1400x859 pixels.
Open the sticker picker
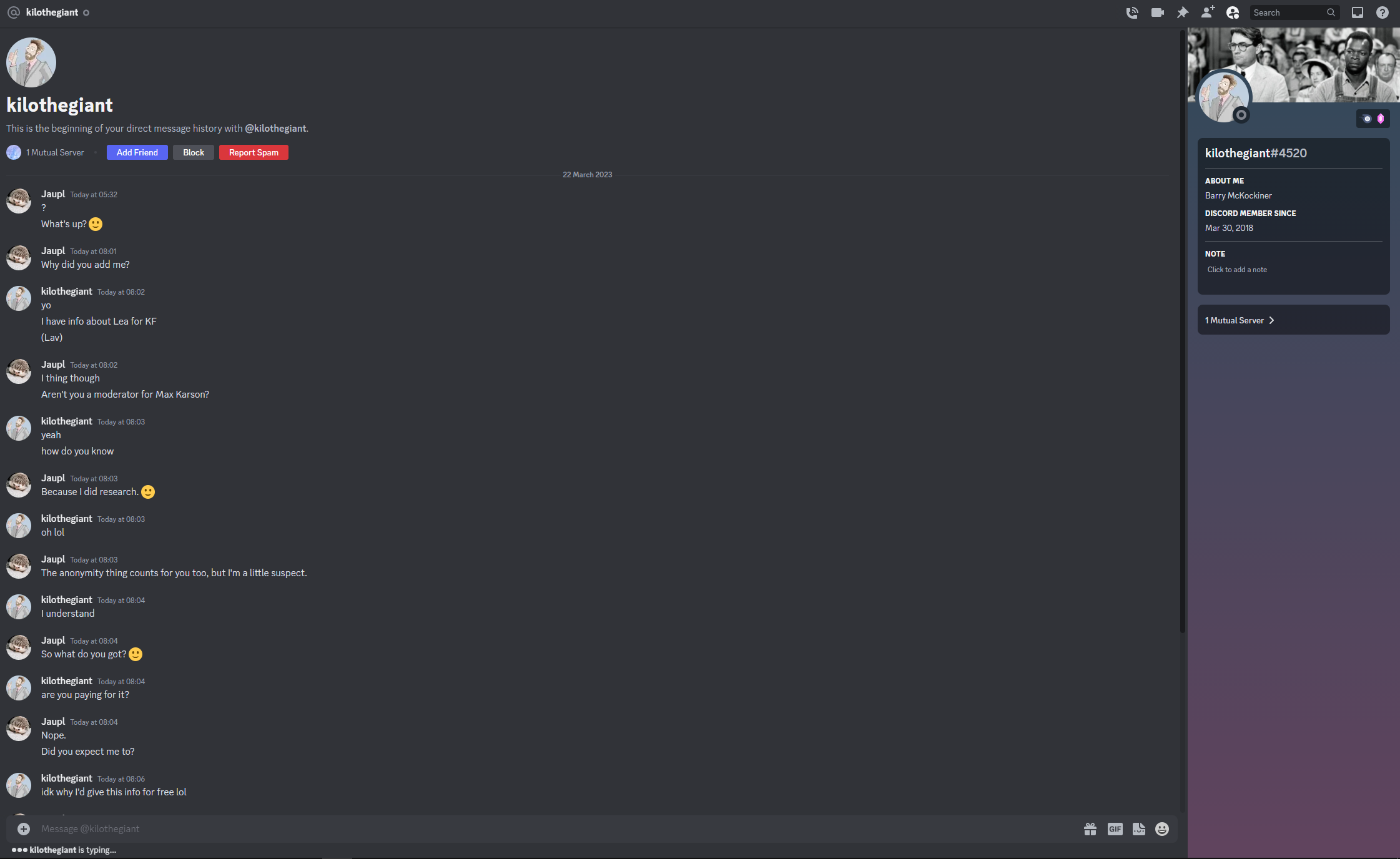click(1139, 829)
